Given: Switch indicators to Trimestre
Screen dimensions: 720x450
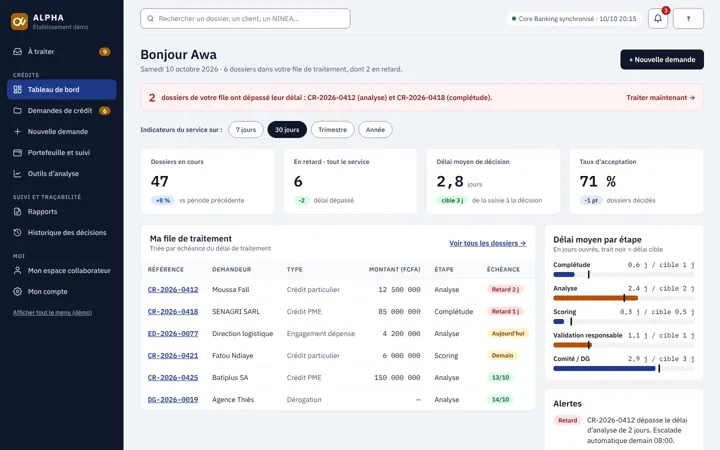Looking at the screenshot, I should [332, 129].
